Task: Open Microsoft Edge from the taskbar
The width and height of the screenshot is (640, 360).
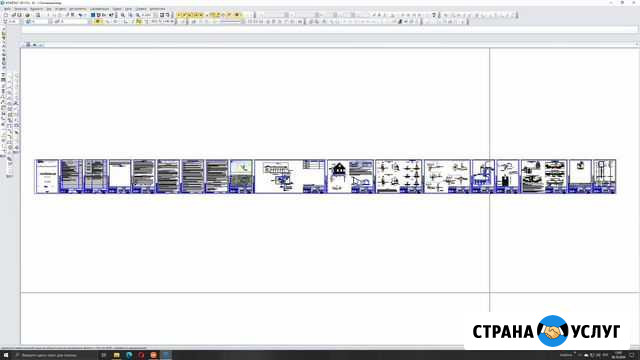Action: tap(129, 355)
